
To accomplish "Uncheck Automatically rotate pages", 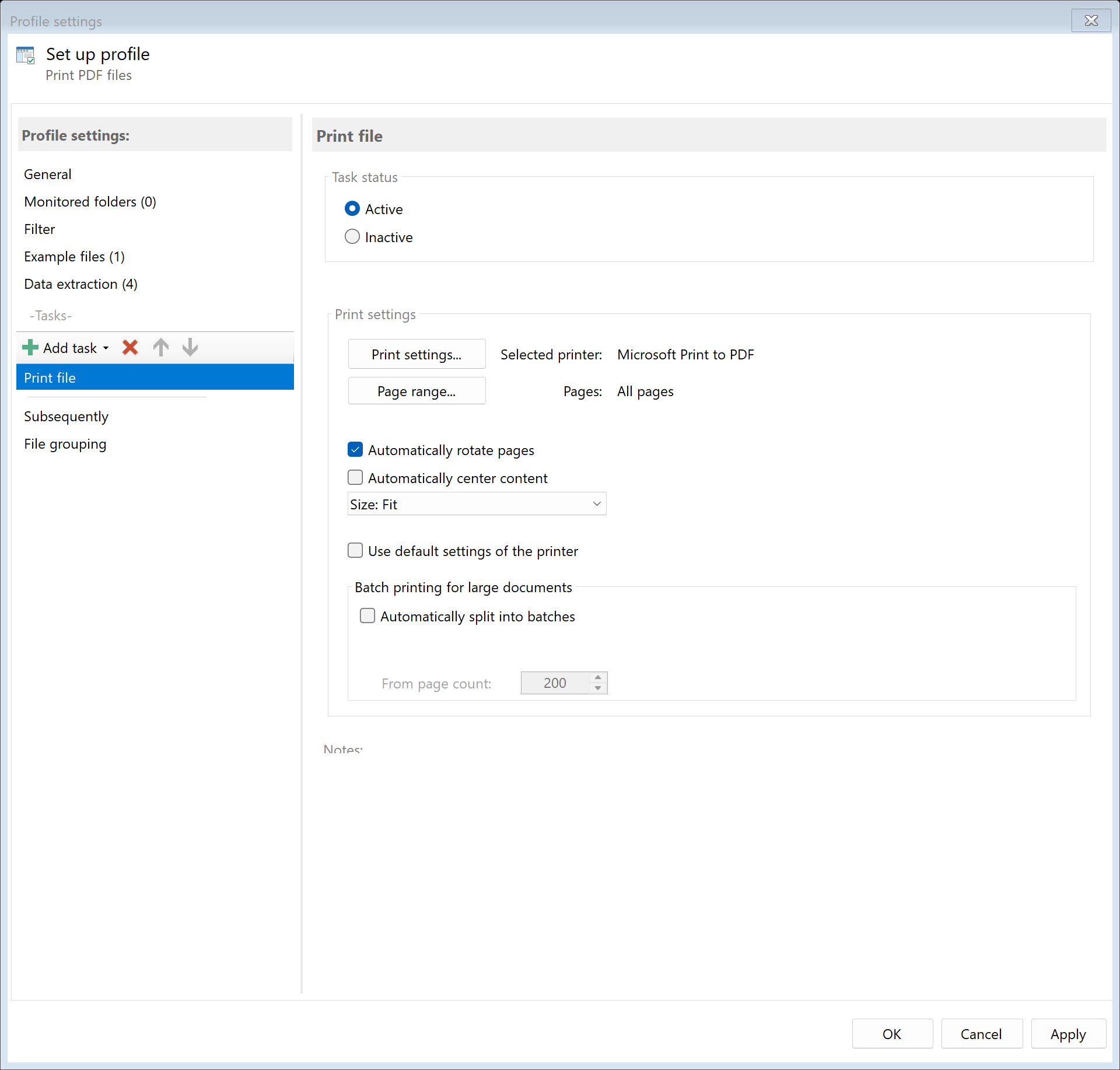I will 355,450.
